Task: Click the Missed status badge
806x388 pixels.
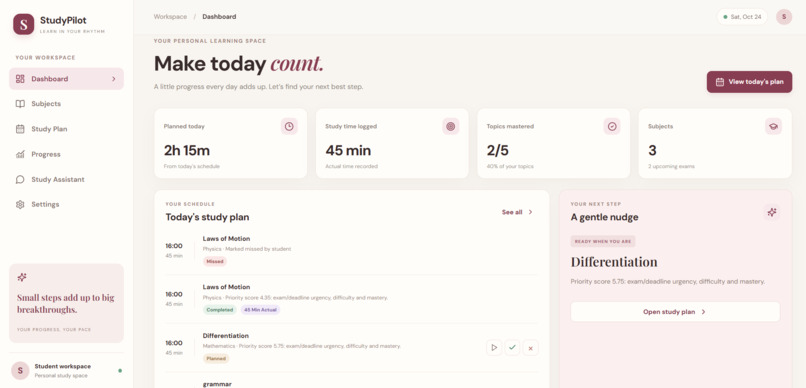Action: [x=215, y=261]
